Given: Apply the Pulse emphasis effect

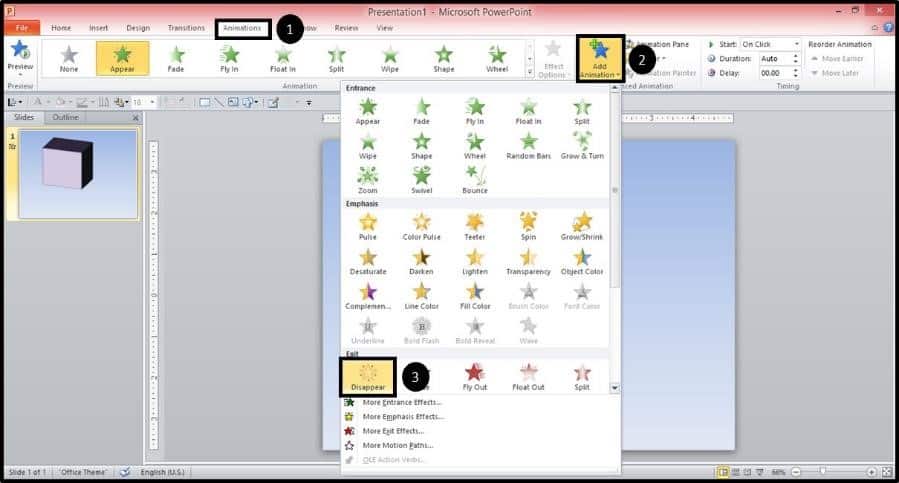Looking at the screenshot, I should tap(368, 227).
